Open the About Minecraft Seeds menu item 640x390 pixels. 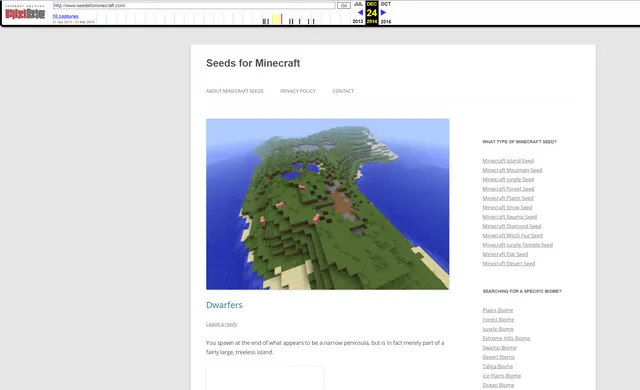coord(235,91)
